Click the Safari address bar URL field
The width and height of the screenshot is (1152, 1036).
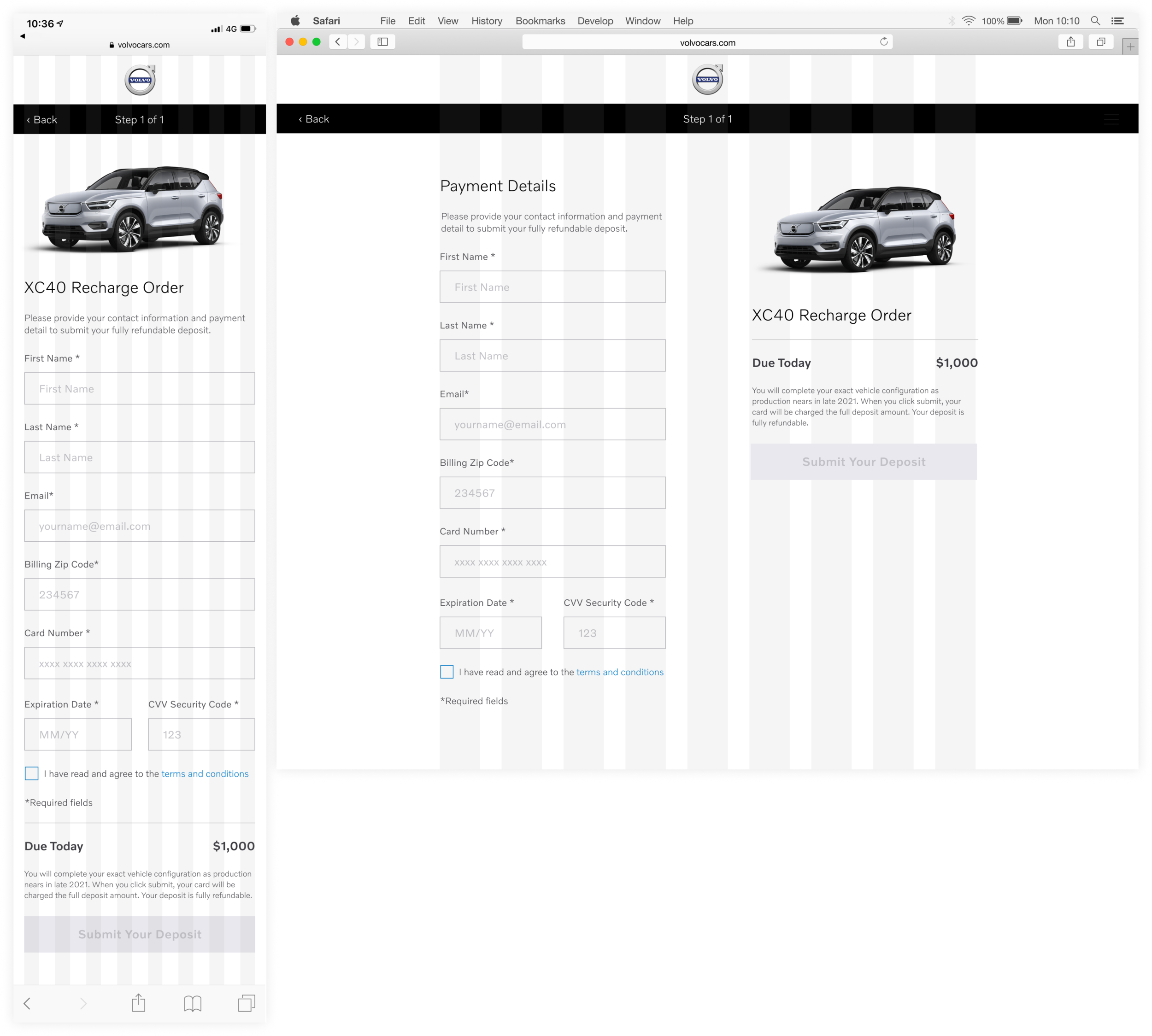pyautogui.click(x=707, y=41)
